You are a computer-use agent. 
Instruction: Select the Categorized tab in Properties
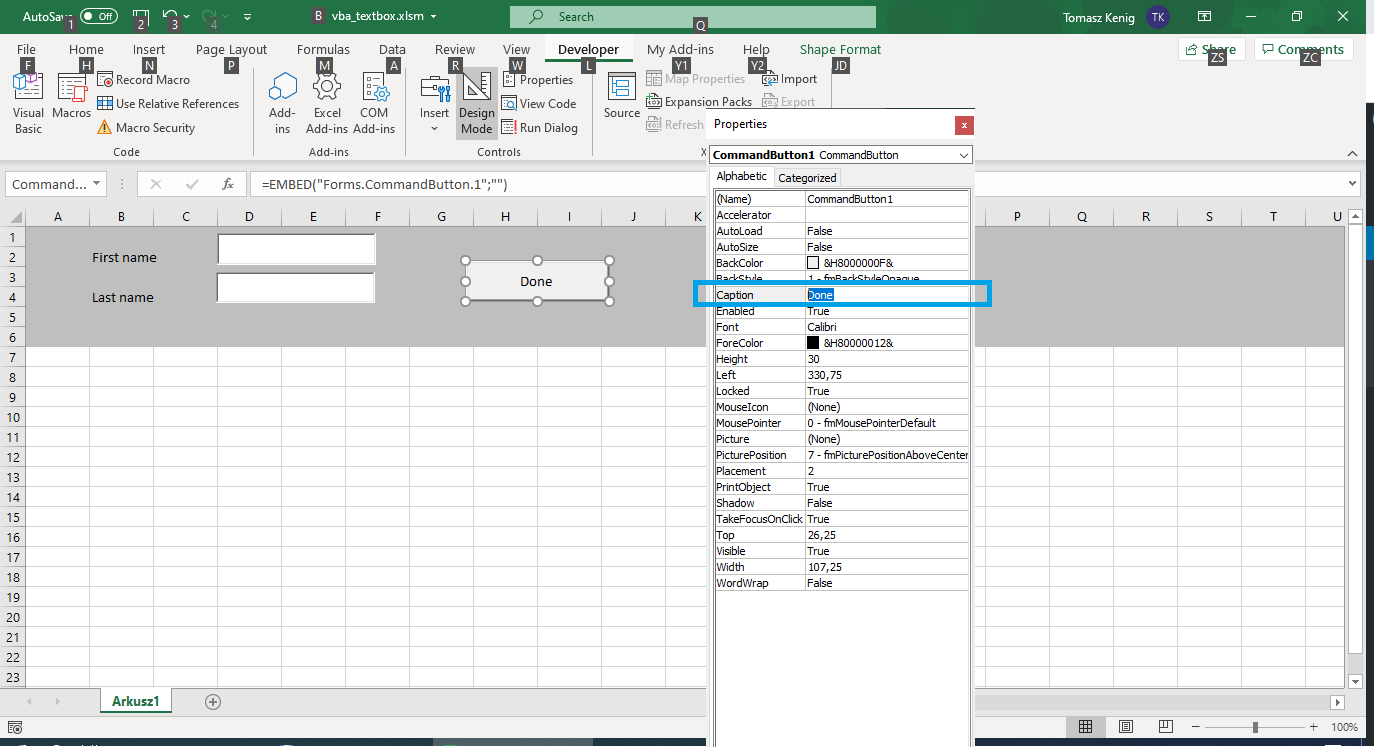(x=806, y=177)
